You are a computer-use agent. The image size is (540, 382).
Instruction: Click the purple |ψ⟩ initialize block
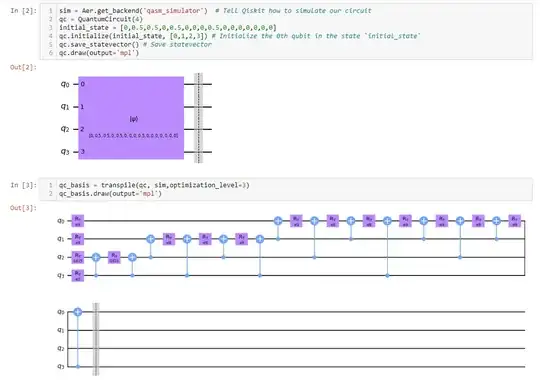pyautogui.click(x=131, y=118)
